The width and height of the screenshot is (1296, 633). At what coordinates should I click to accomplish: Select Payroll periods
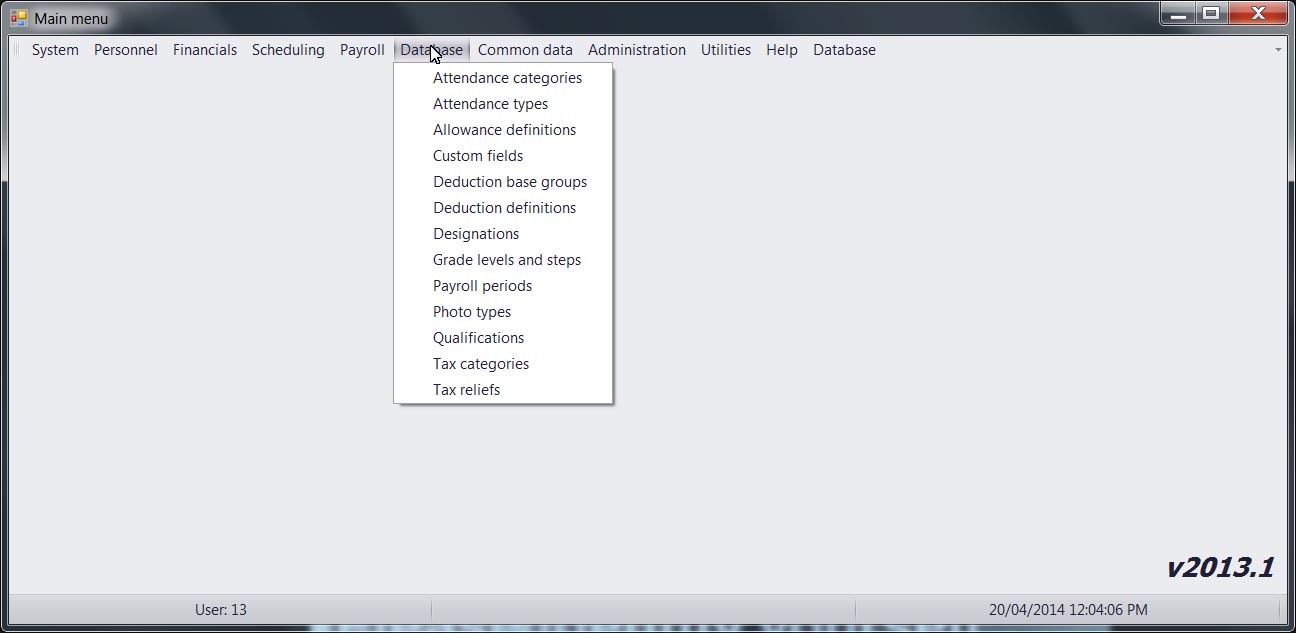tap(482, 286)
